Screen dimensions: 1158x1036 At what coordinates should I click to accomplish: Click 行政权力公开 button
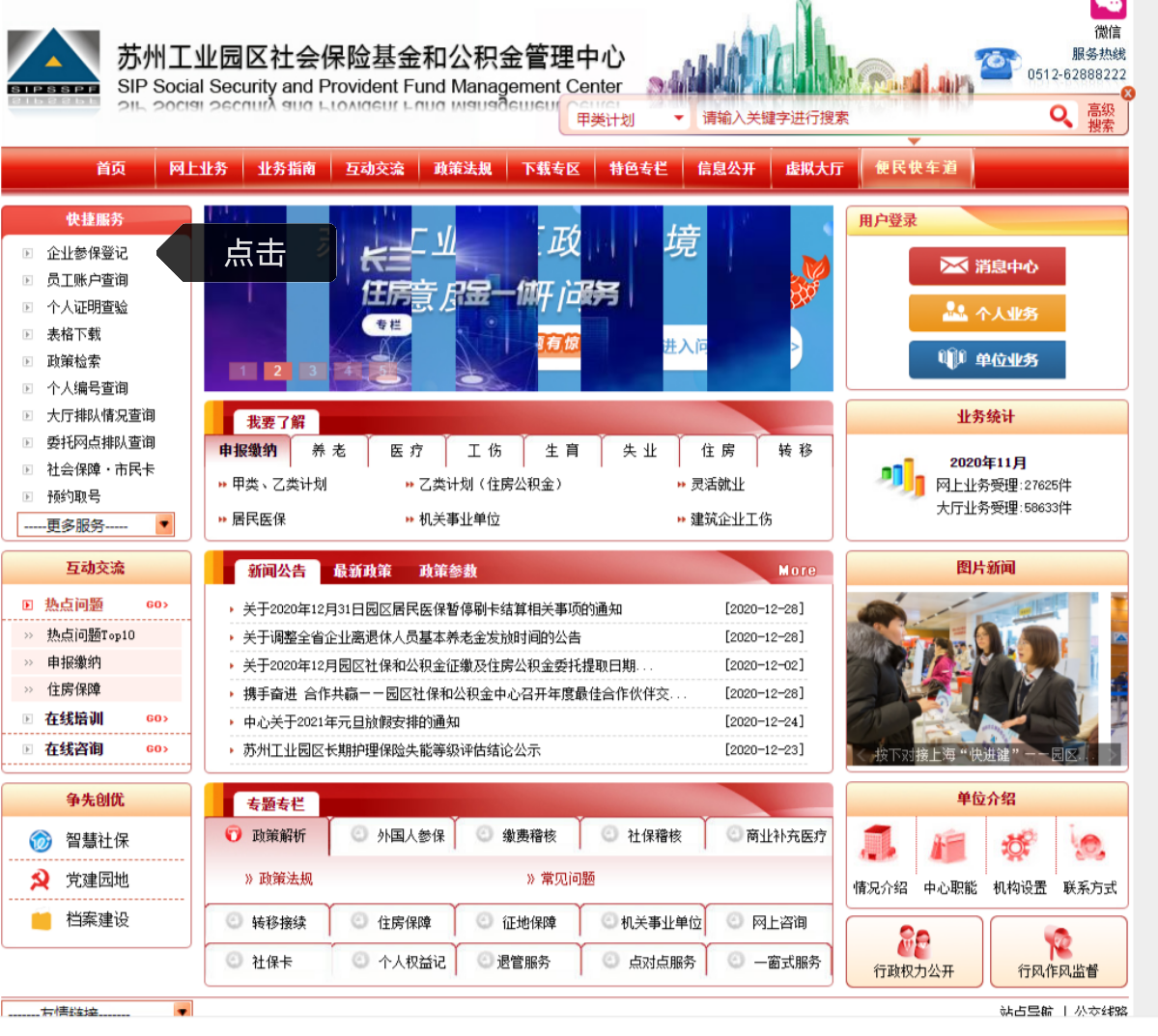(x=915, y=951)
